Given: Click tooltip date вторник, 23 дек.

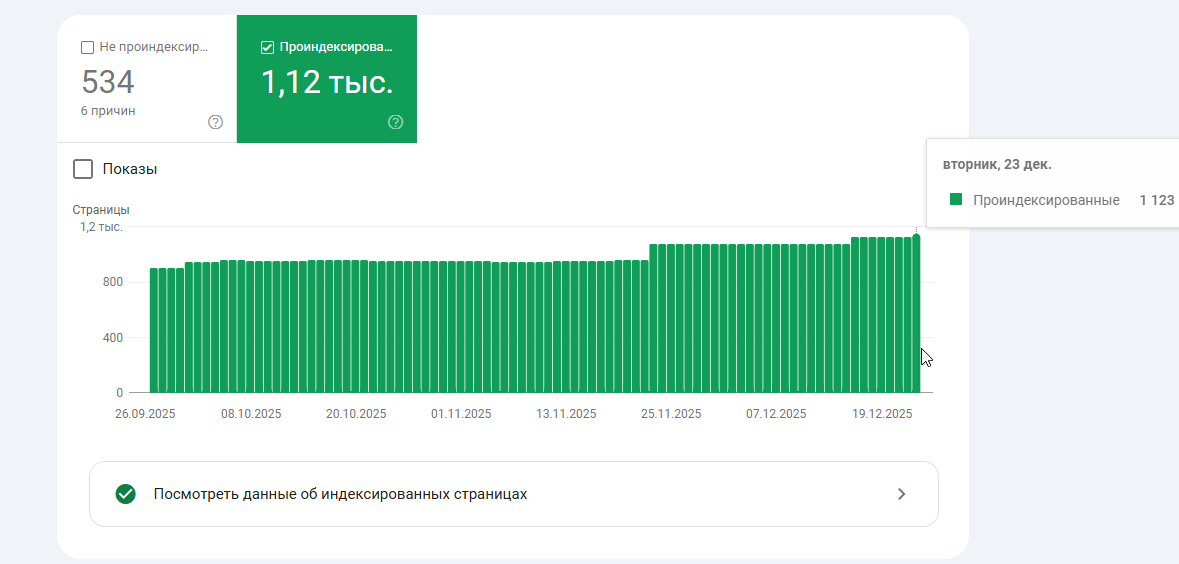Looking at the screenshot, I should point(996,165).
